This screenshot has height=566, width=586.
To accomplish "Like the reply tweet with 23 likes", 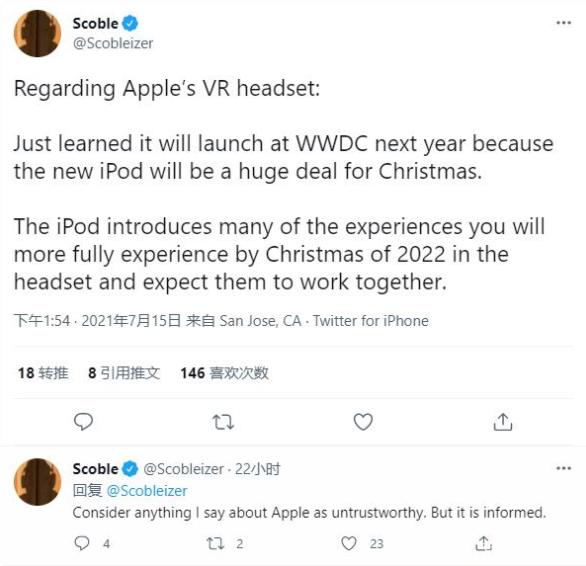I will pos(349,543).
